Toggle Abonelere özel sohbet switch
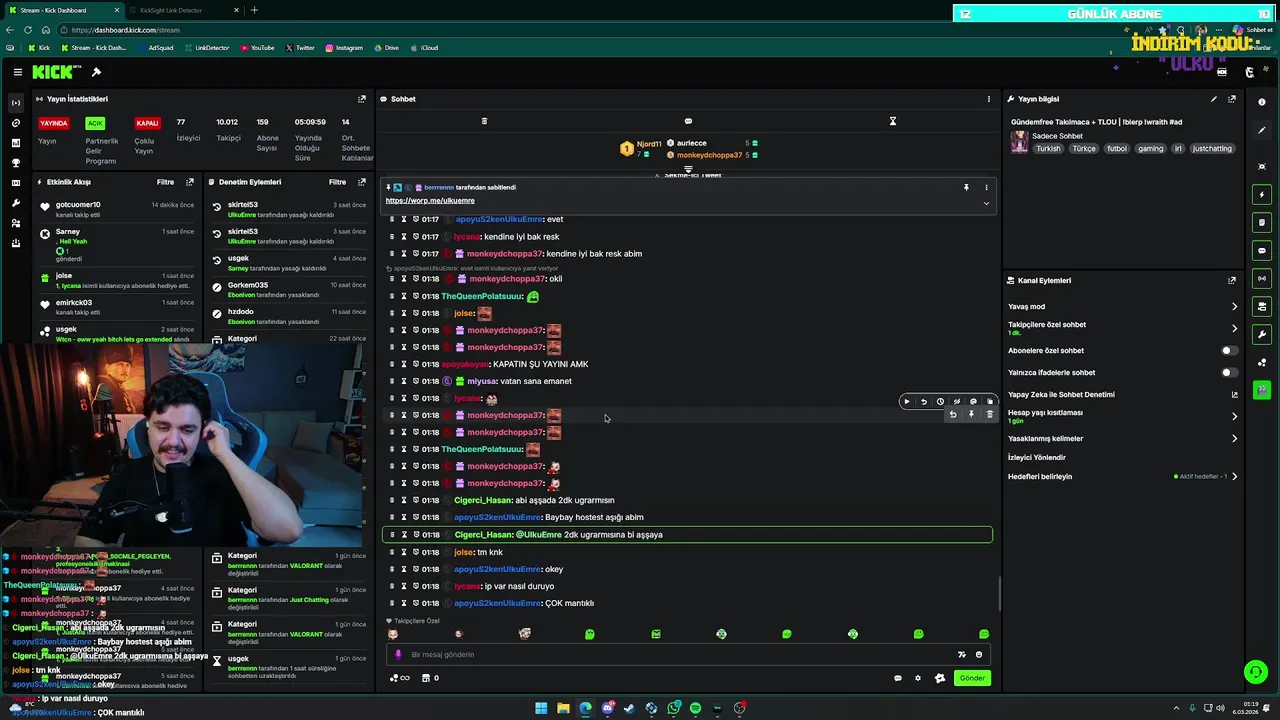 [x=1229, y=351]
